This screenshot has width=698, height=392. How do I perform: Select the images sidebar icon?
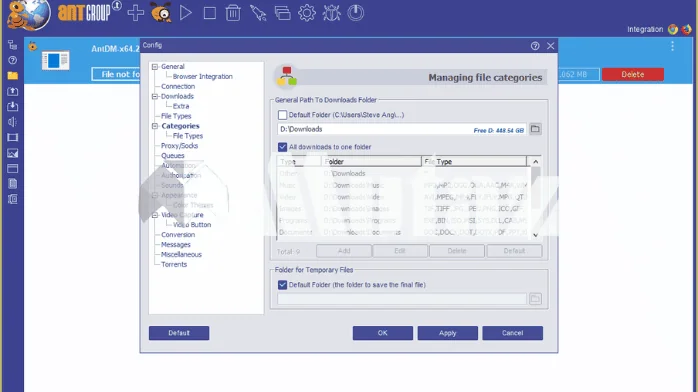click(x=12, y=153)
